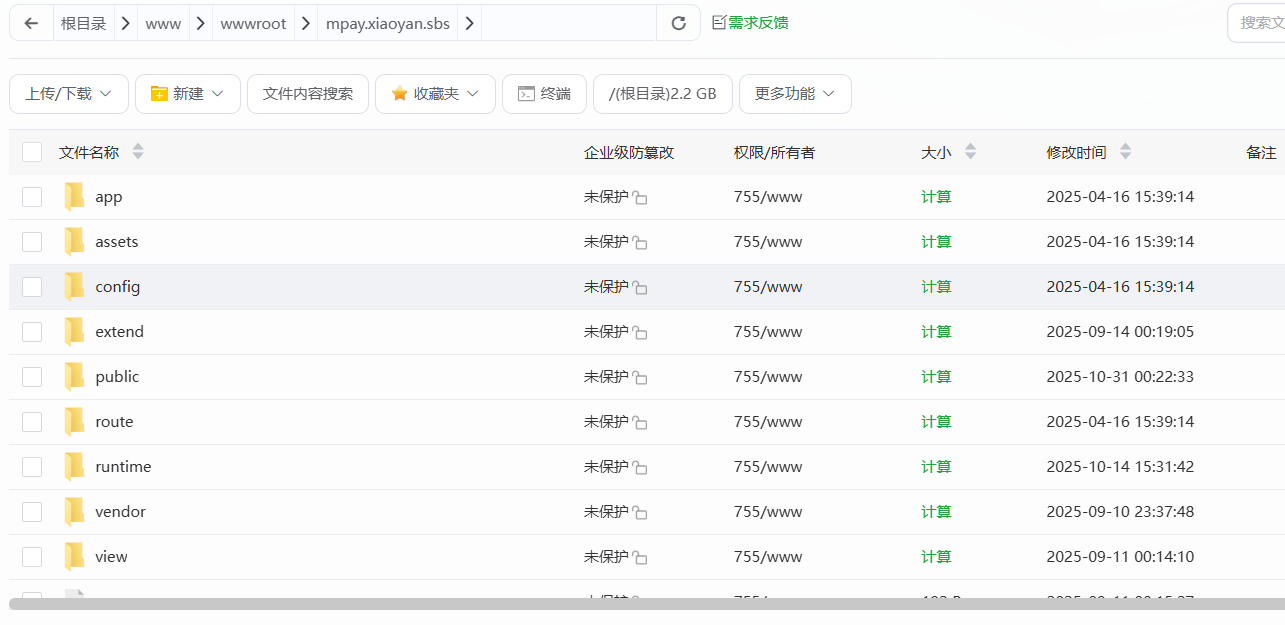Toggle the select-all checkbox in header
Screen dimensions: 1285x625
pos(32,152)
